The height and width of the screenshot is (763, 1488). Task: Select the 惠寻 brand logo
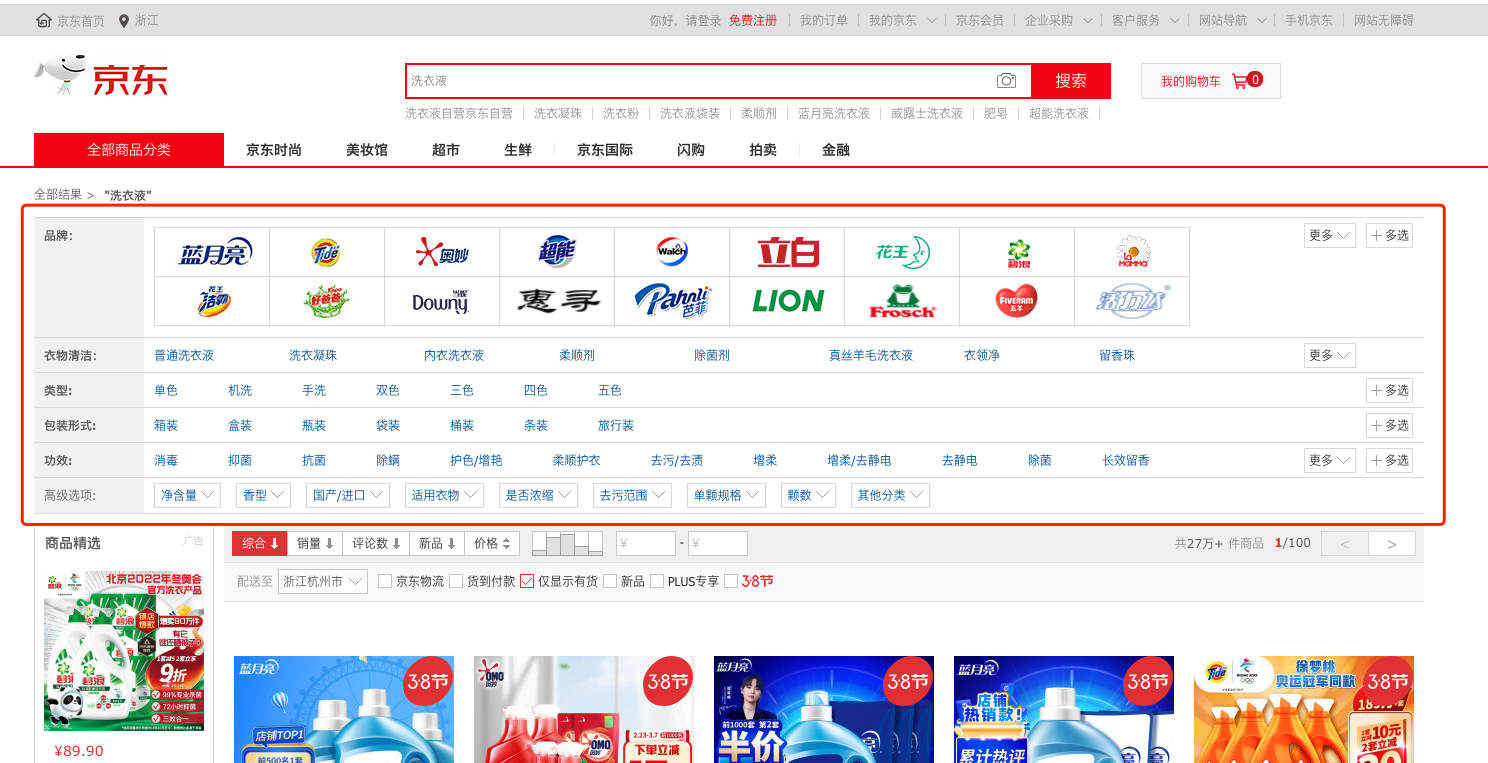pyautogui.click(x=557, y=301)
